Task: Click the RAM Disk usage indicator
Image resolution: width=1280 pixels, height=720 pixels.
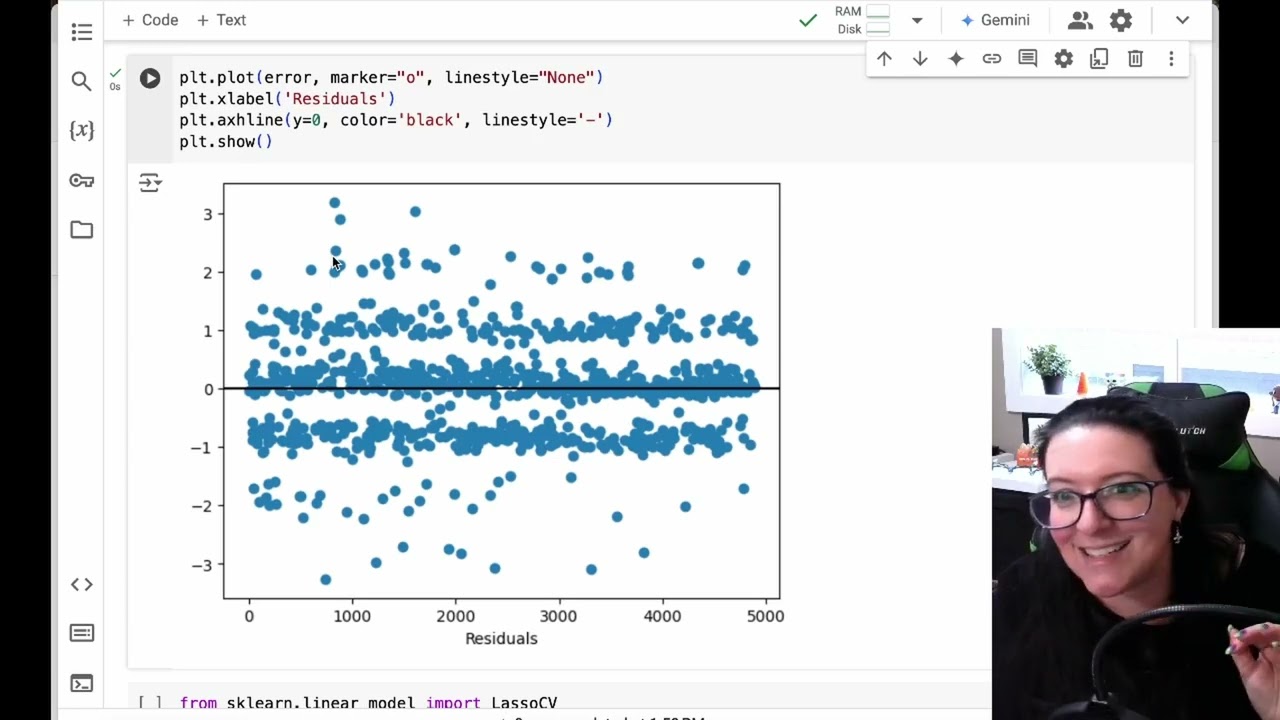Action: click(x=863, y=20)
